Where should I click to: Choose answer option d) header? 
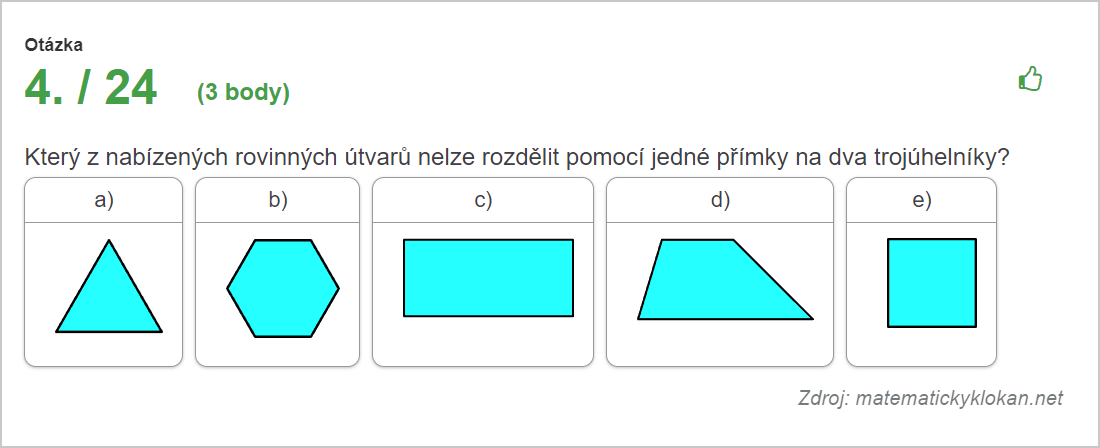coord(720,201)
